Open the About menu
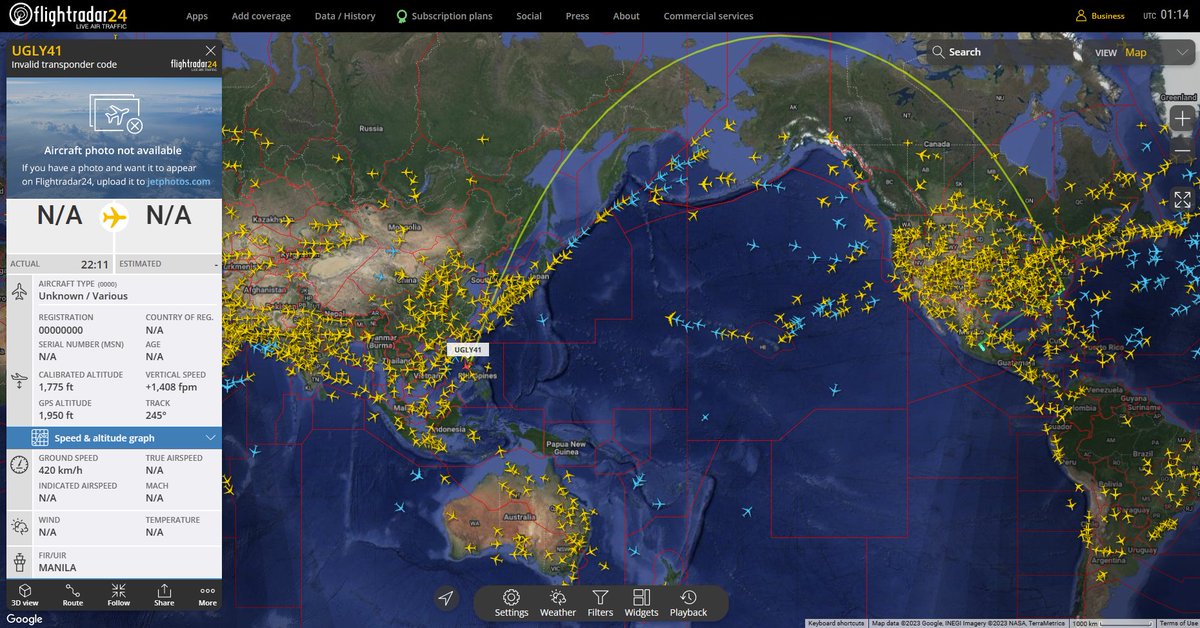Image resolution: width=1200 pixels, height=628 pixels. coord(626,16)
